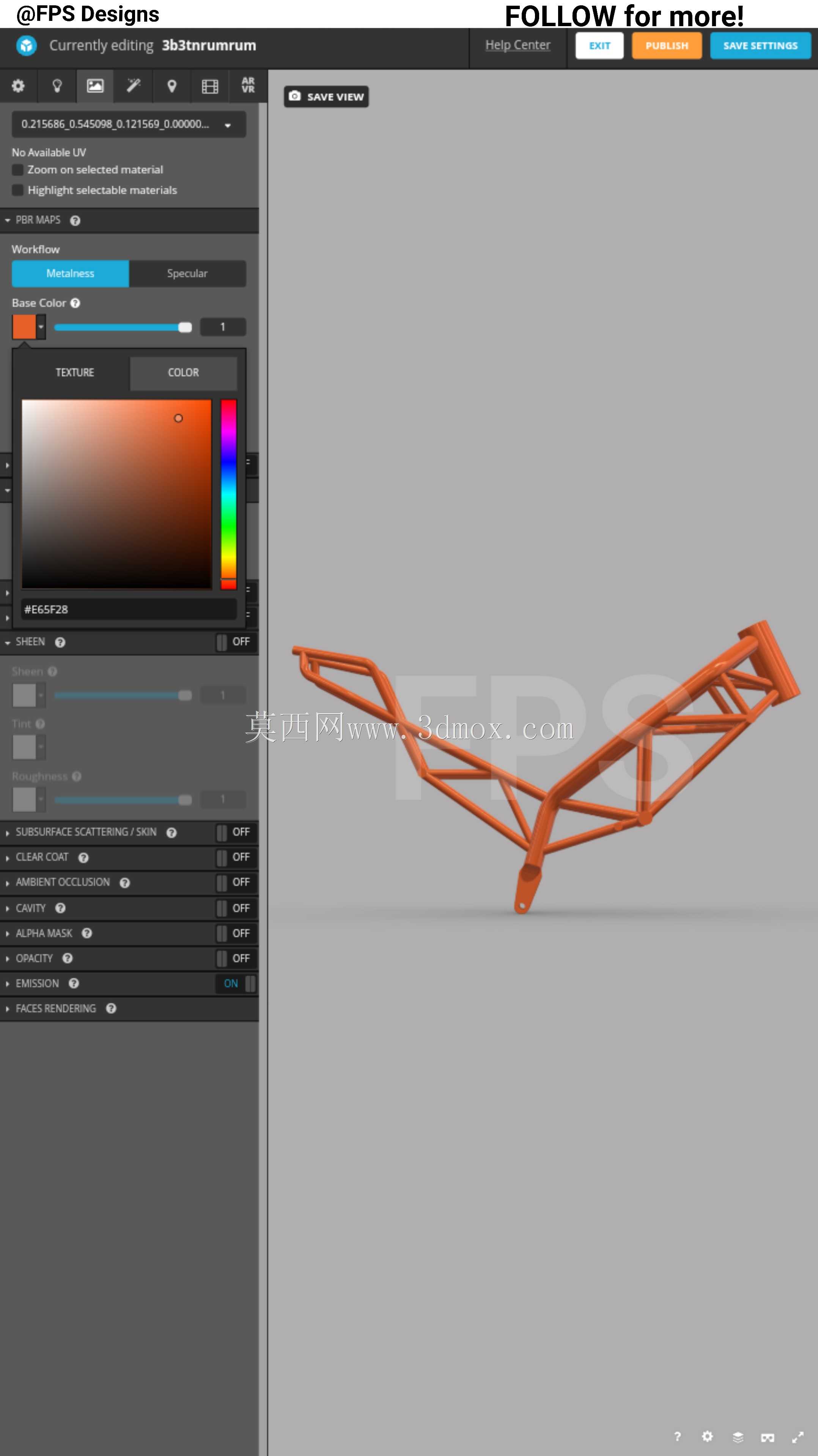Click the EXIT button
818x1456 pixels.
(599, 46)
